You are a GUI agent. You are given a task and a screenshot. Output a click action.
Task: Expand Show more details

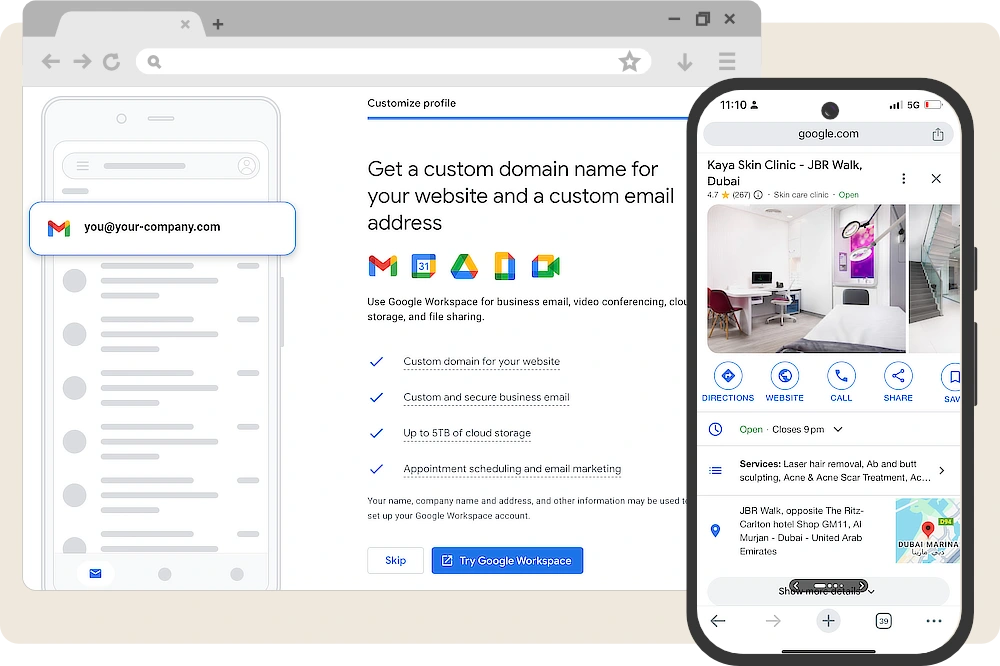828,591
